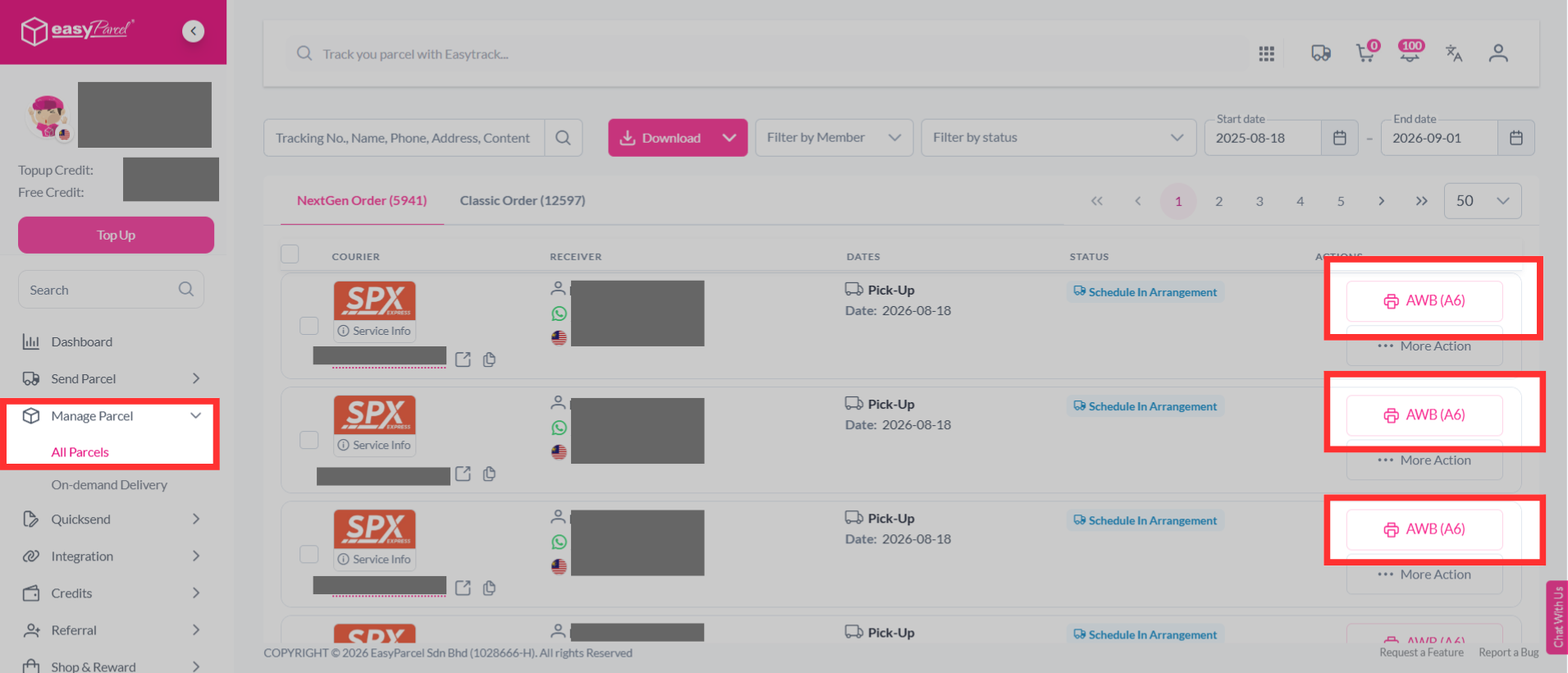
Task: Open the End date calendar icon
Action: click(1515, 138)
